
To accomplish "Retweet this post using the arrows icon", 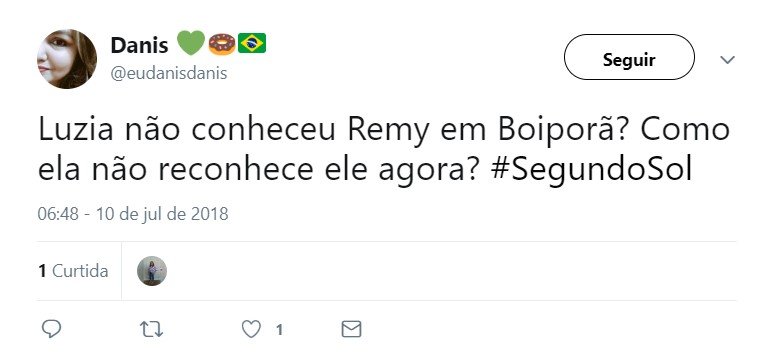I will coord(152,329).
